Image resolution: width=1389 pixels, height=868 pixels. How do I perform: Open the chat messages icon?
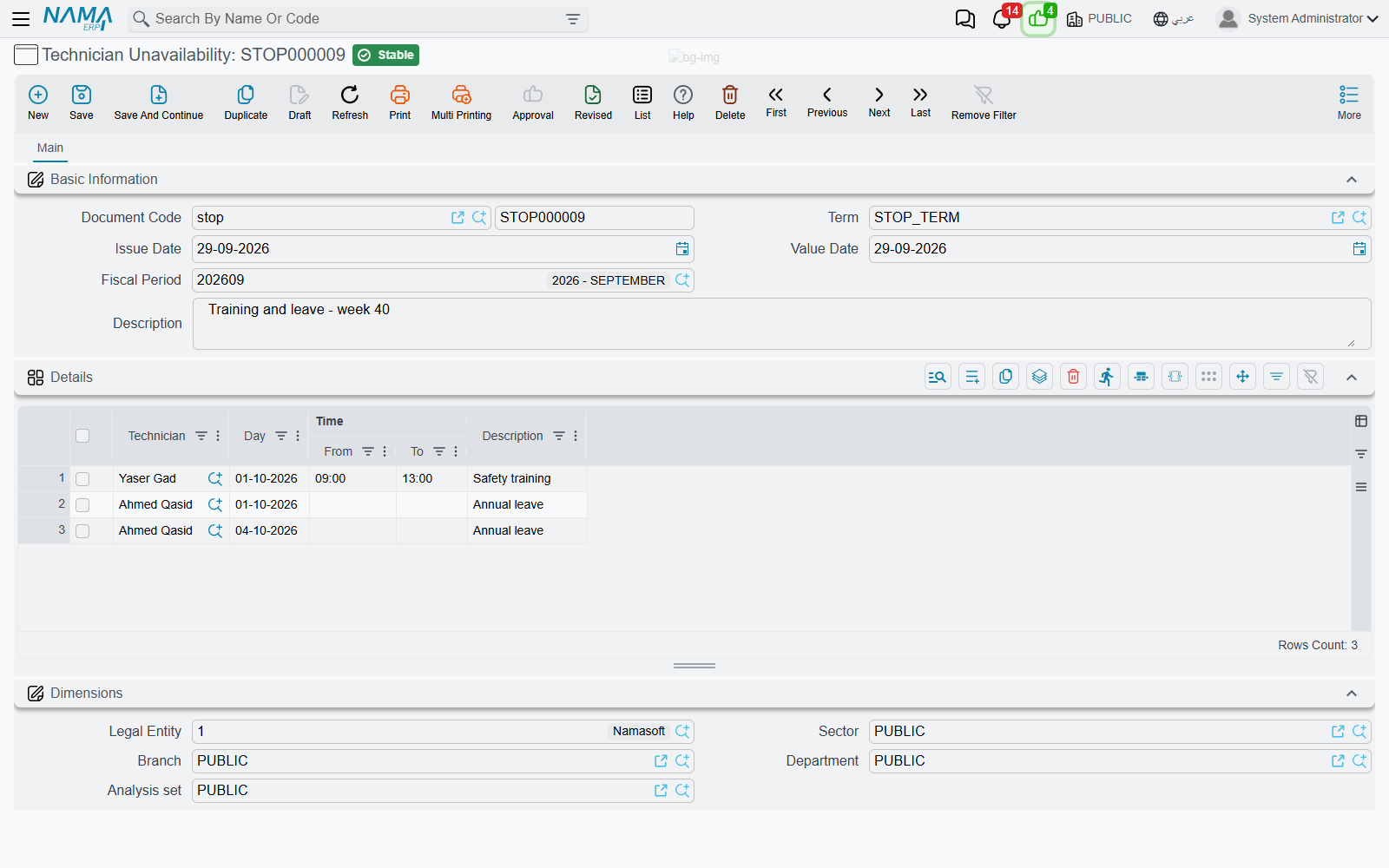click(965, 18)
